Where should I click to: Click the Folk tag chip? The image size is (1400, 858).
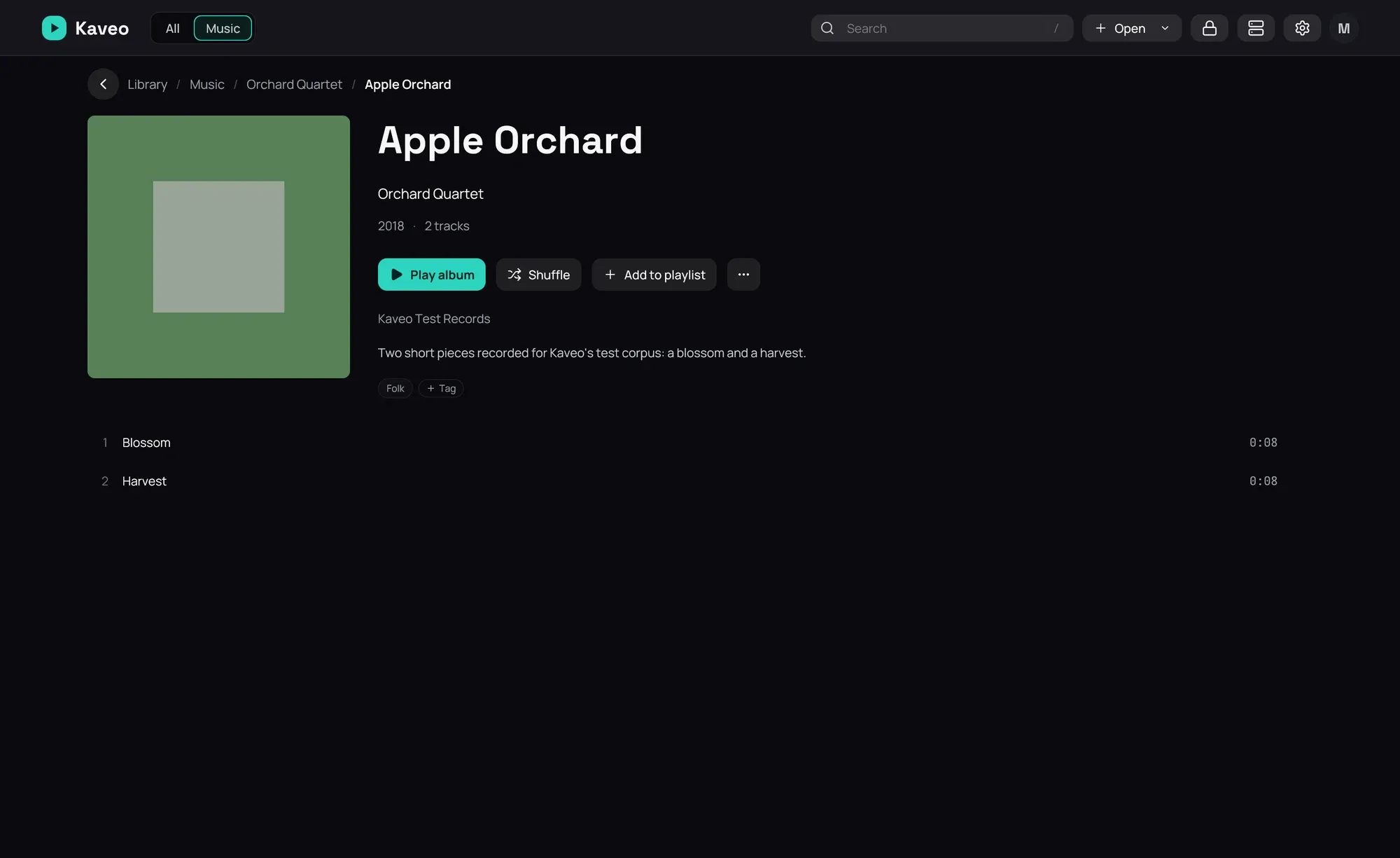(x=395, y=388)
